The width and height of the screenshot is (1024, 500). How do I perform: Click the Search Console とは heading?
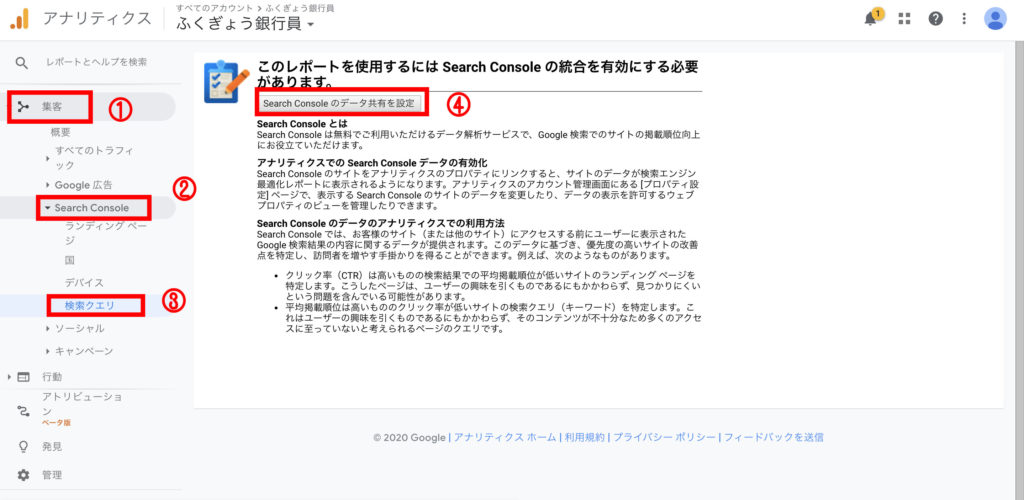(302, 123)
